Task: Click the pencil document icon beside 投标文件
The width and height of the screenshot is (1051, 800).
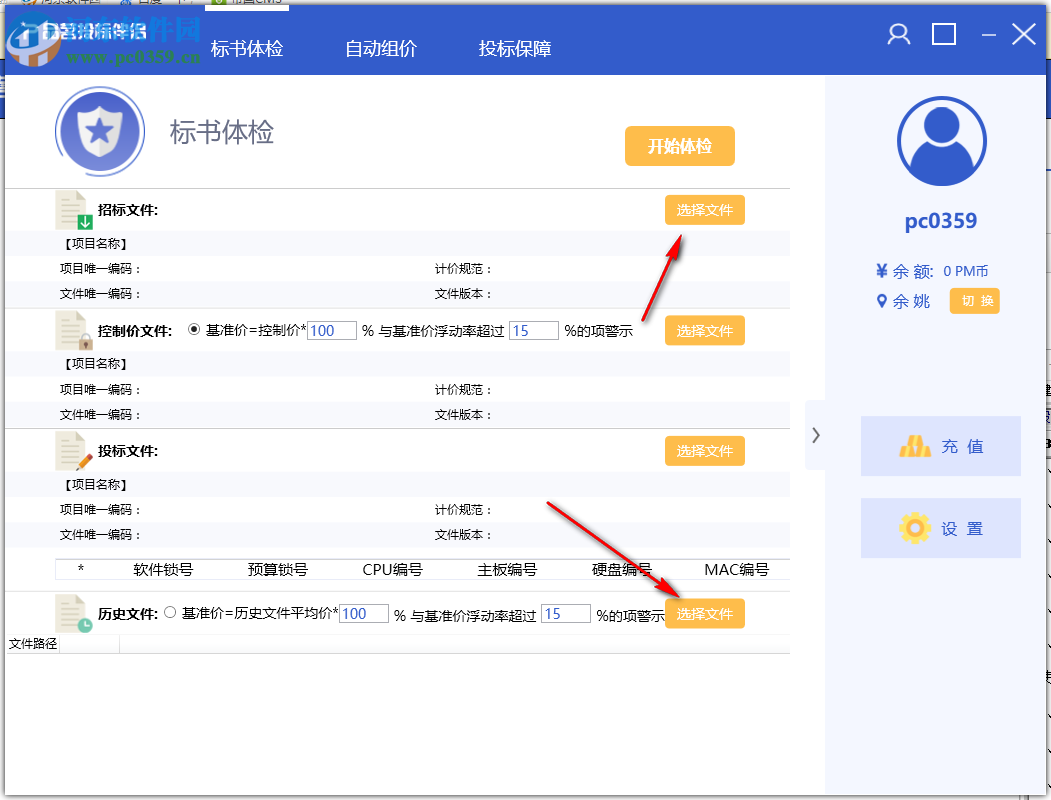Action: click(70, 450)
